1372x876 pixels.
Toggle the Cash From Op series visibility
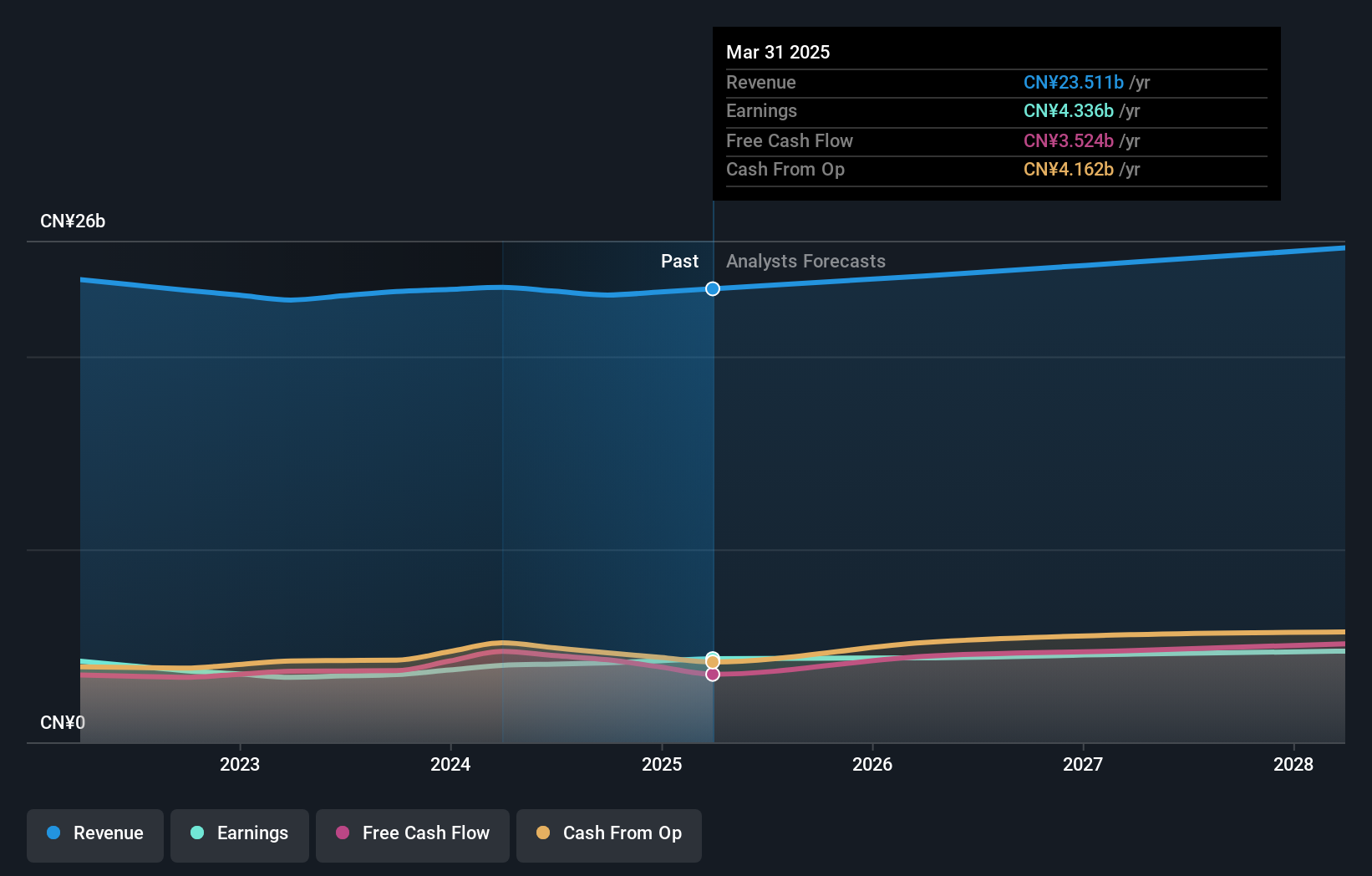[608, 835]
